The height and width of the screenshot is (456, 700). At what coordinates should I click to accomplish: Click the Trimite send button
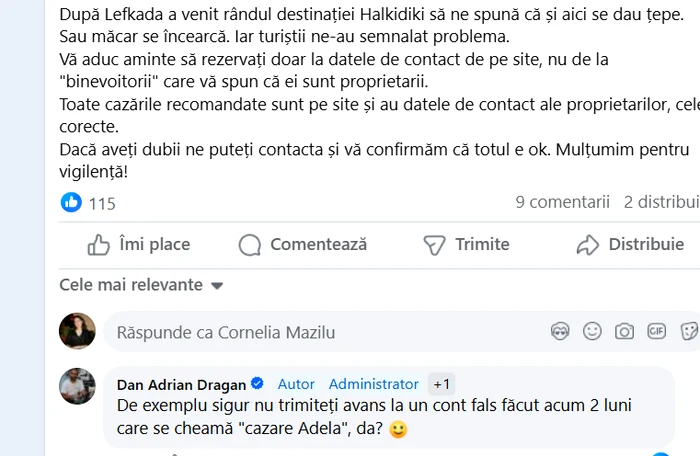(466, 245)
